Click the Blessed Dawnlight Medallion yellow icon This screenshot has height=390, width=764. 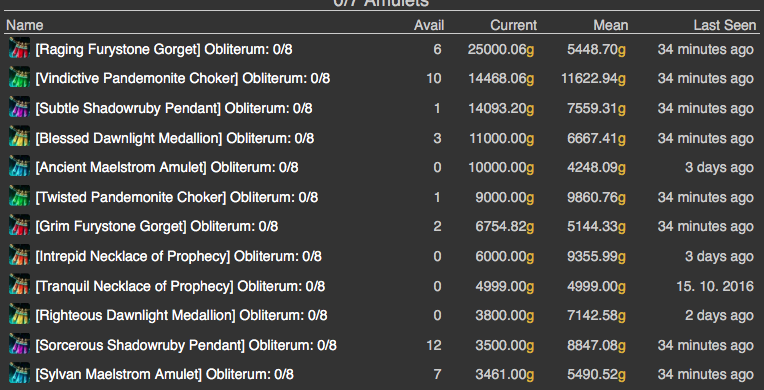tap(19, 137)
